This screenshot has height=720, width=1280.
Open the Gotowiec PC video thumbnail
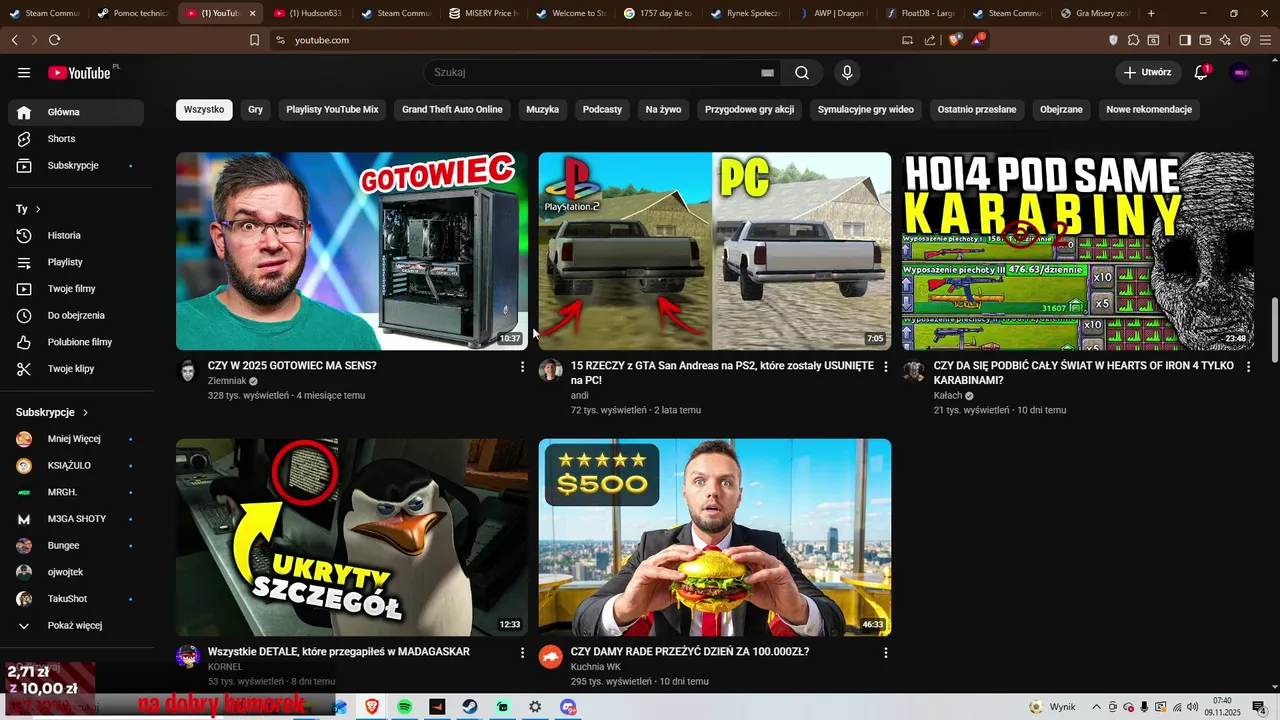click(352, 251)
